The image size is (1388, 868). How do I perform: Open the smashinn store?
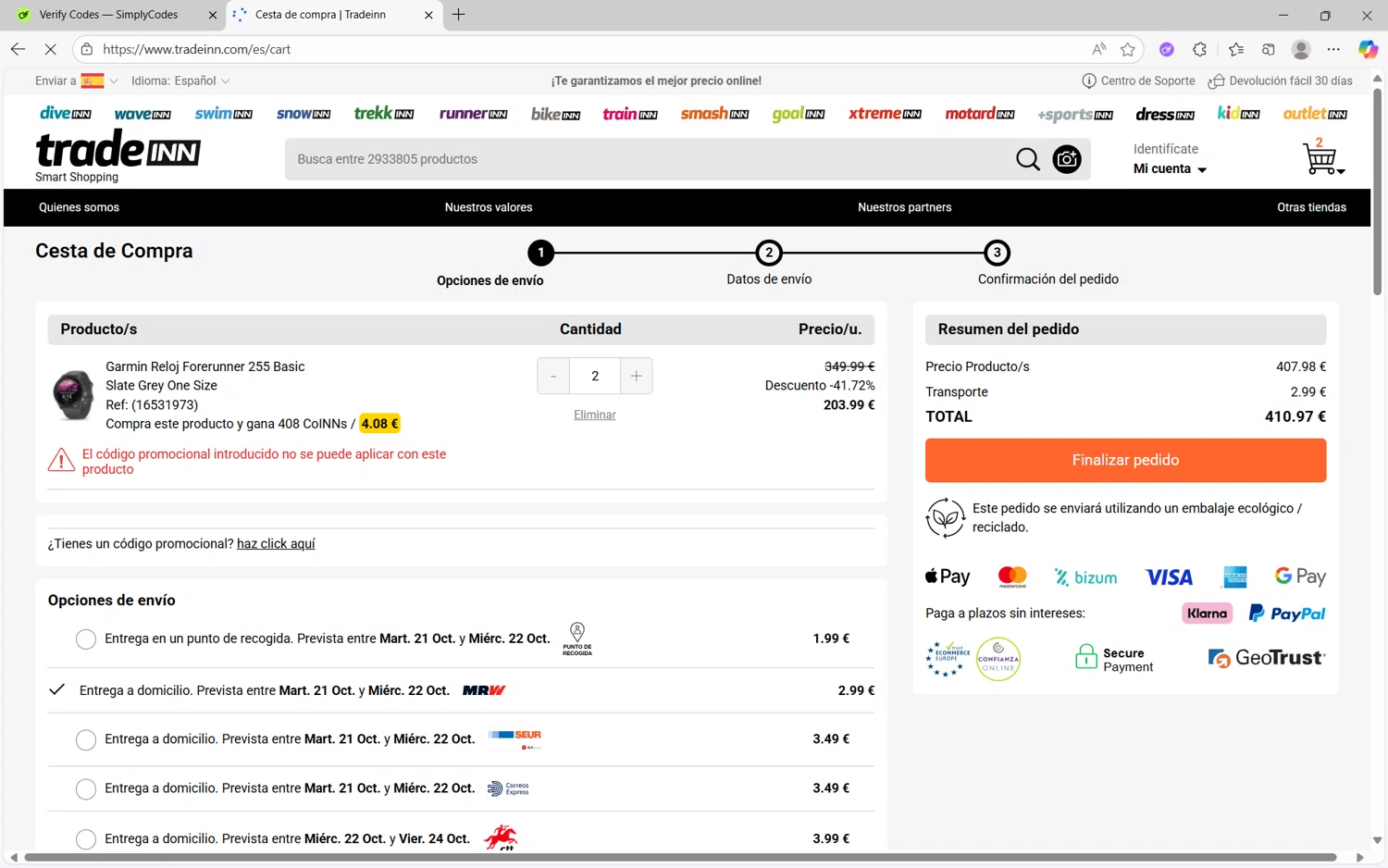[x=714, y=114]
